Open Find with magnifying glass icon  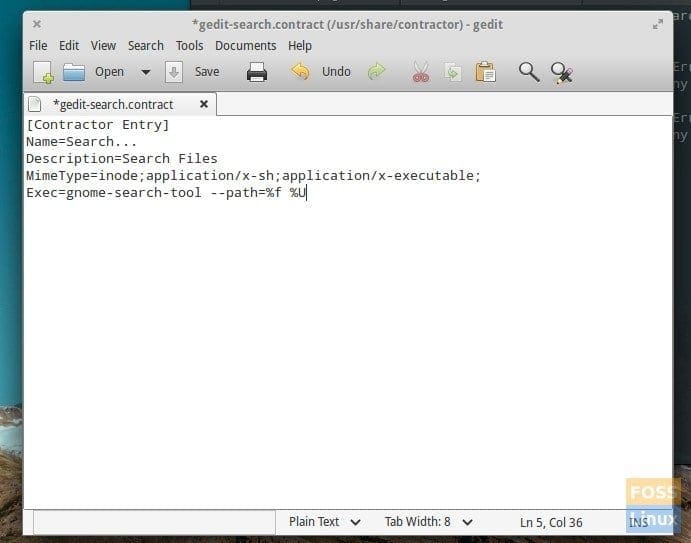point(528,72)
